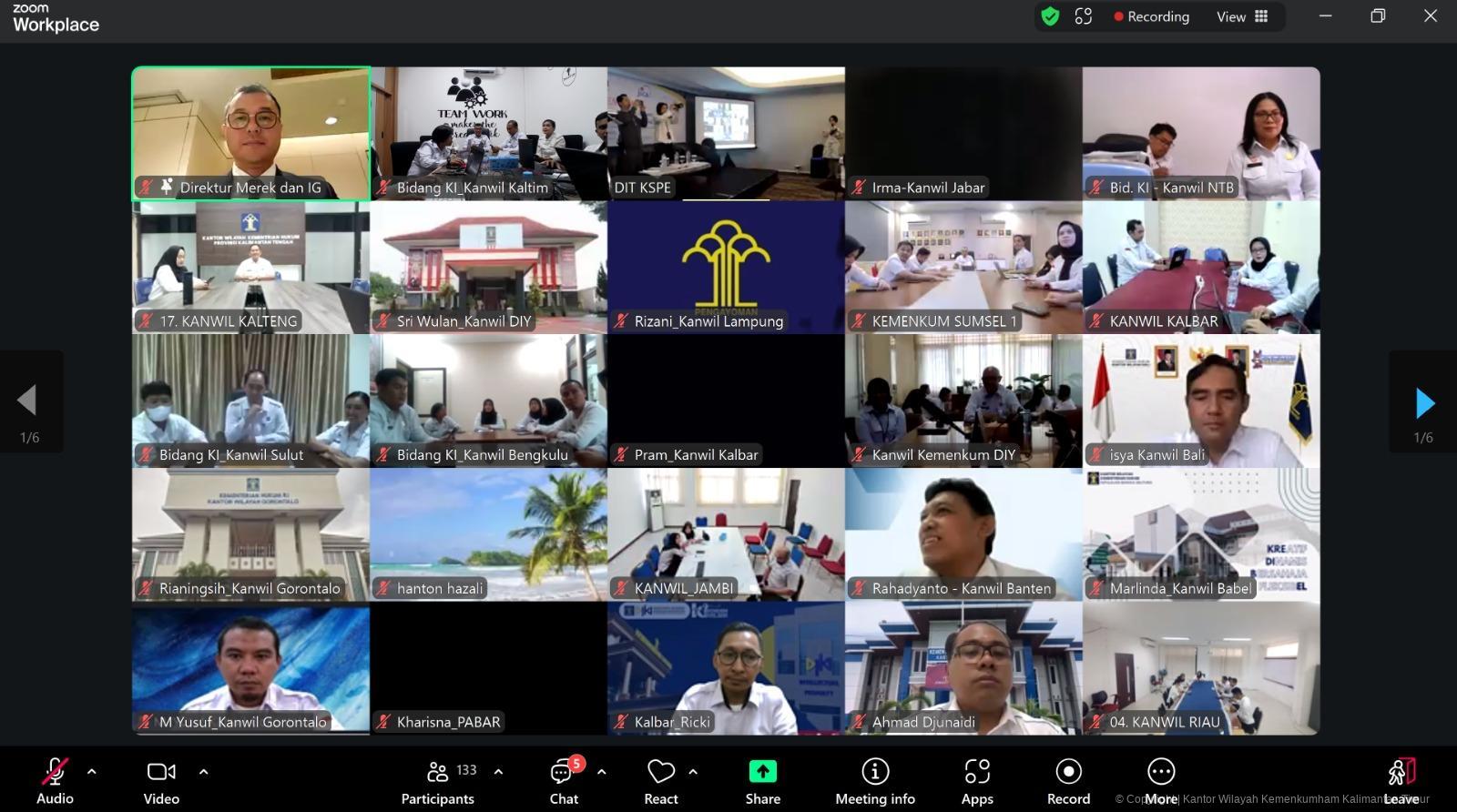Viewport: 1457px width, 812px height.
Task: Open the Chat panel with unread messages
Action: coord(564,781)
